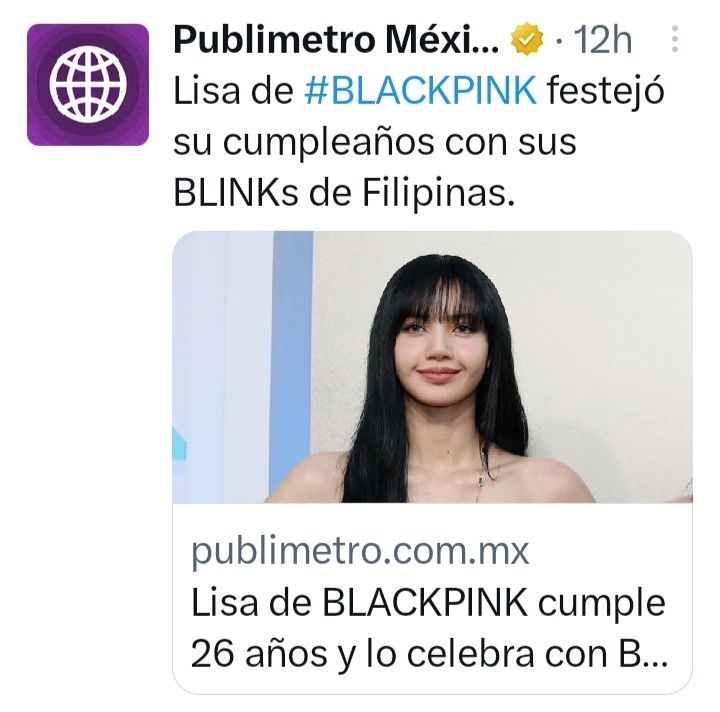Open the tweet via the 'su cumpleaños con sus' line
720x712 pixels.
pyautogui.click(x=375, y=142)
